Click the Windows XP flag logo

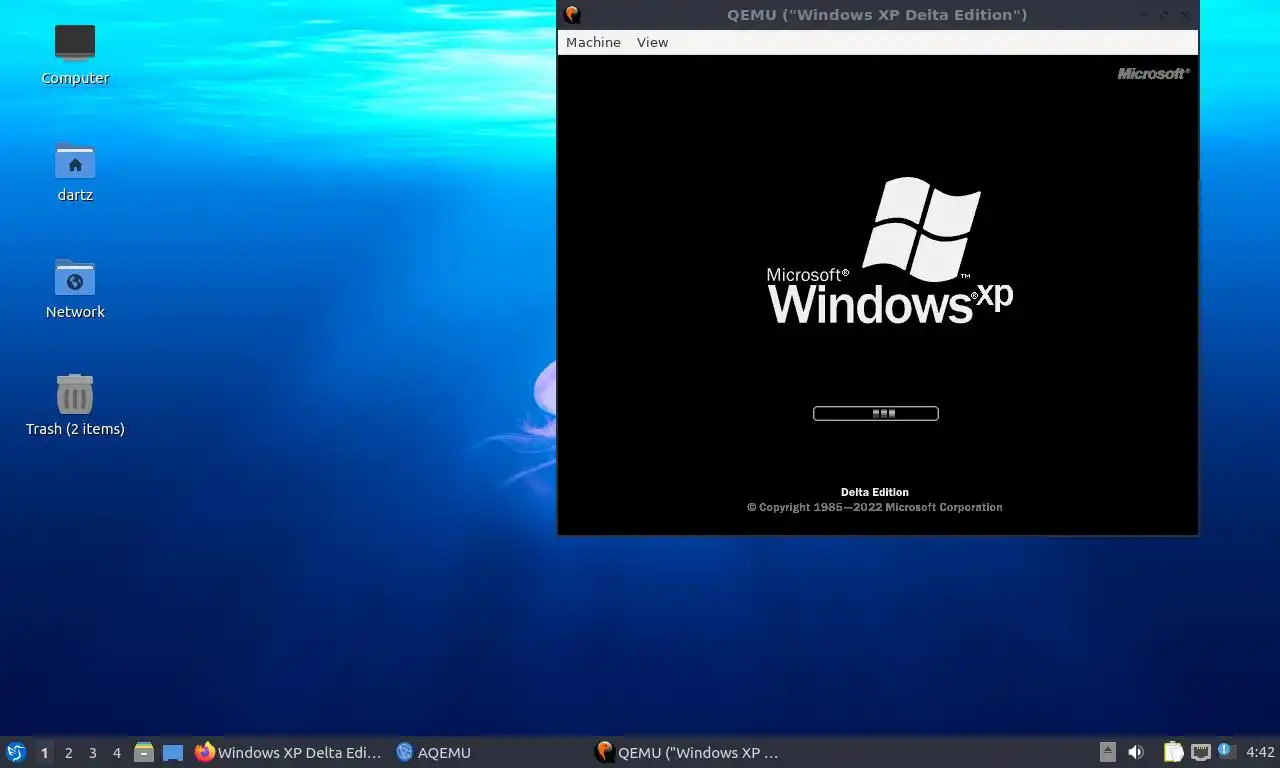click(921, 229)
